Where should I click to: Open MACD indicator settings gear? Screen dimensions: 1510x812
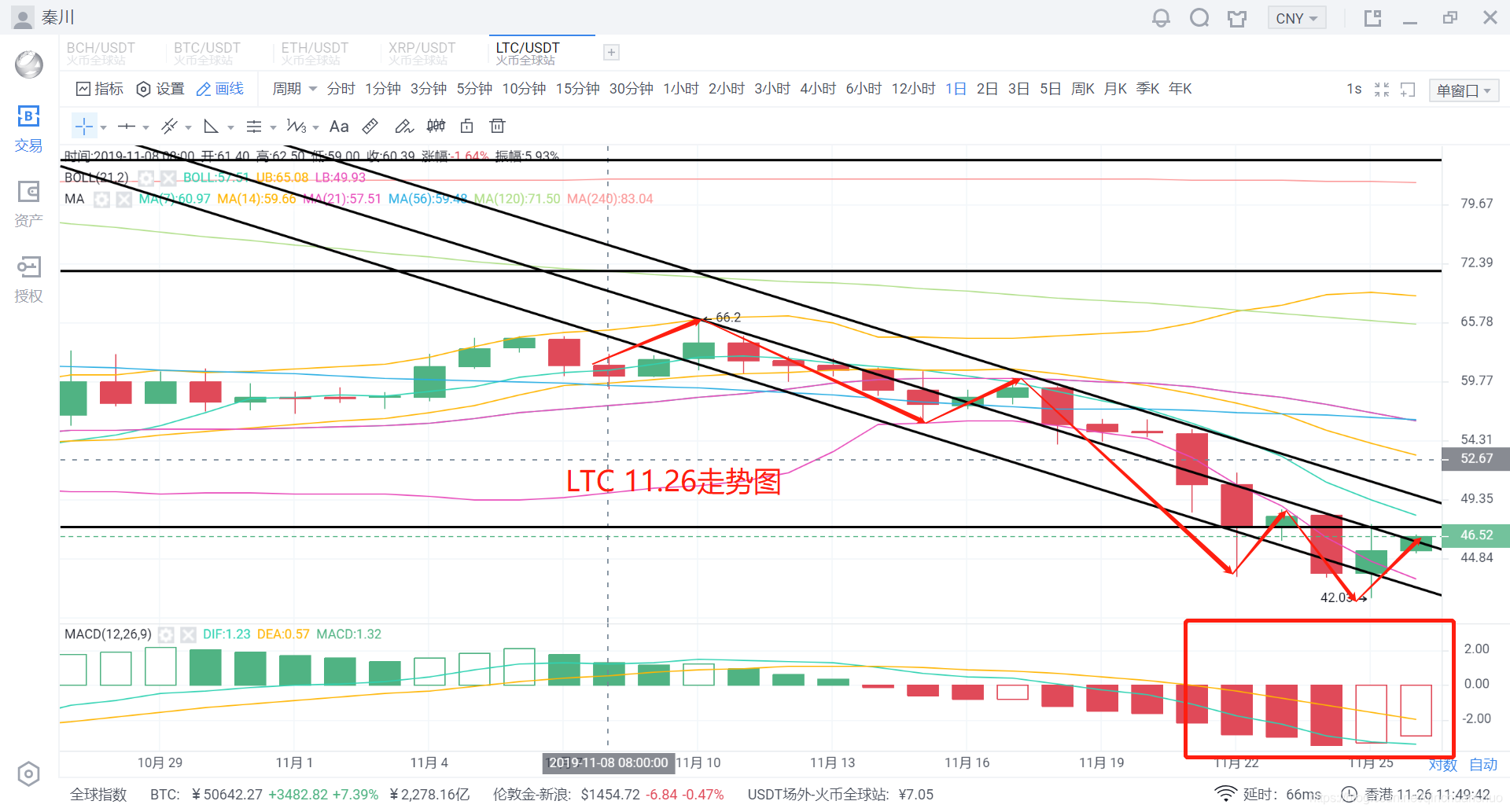click(x=166, y=634)
